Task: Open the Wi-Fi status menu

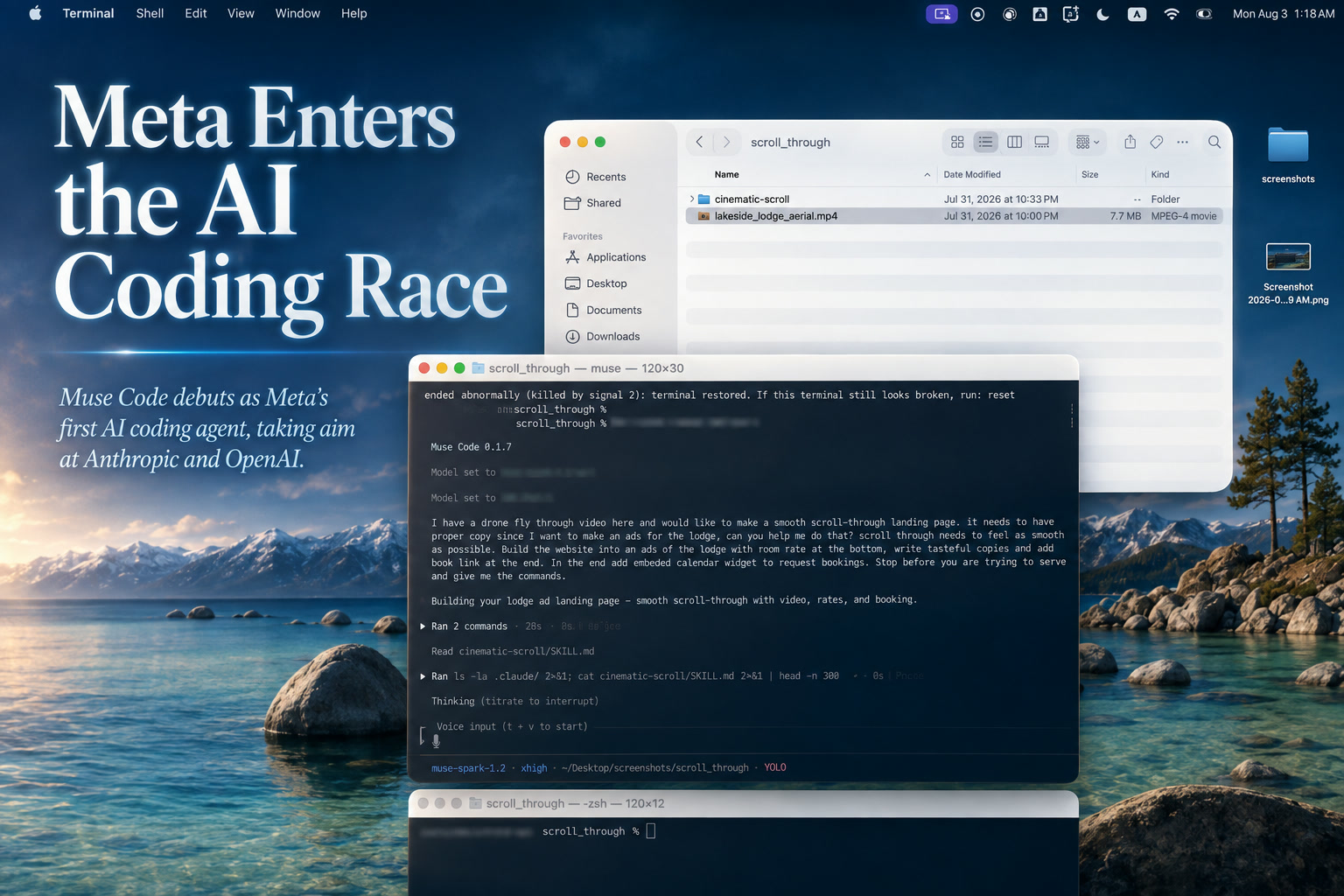Action: coord(1172,14)
